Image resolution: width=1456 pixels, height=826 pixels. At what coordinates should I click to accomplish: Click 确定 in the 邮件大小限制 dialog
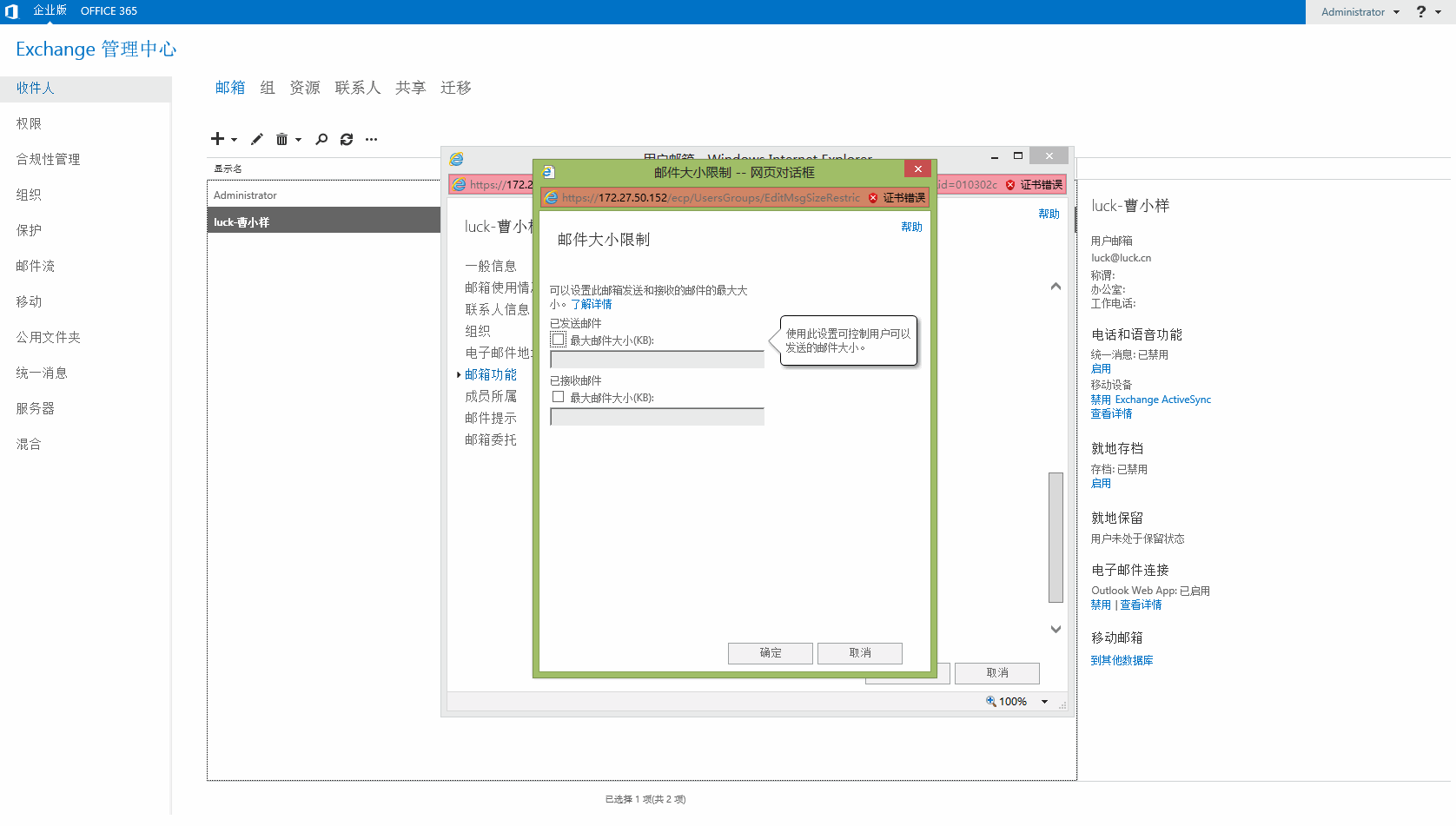point(771,653)
